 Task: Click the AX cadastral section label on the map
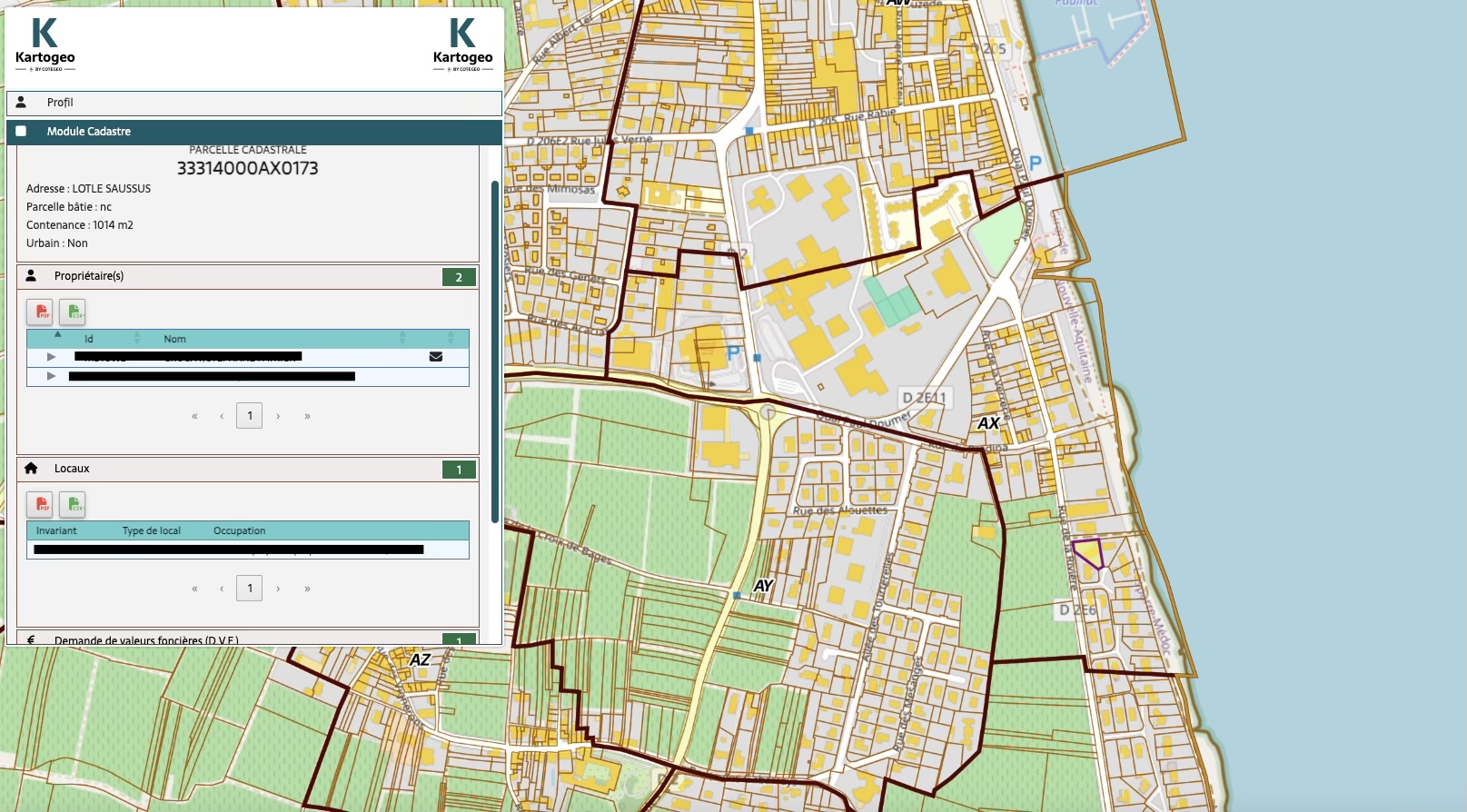988,422
